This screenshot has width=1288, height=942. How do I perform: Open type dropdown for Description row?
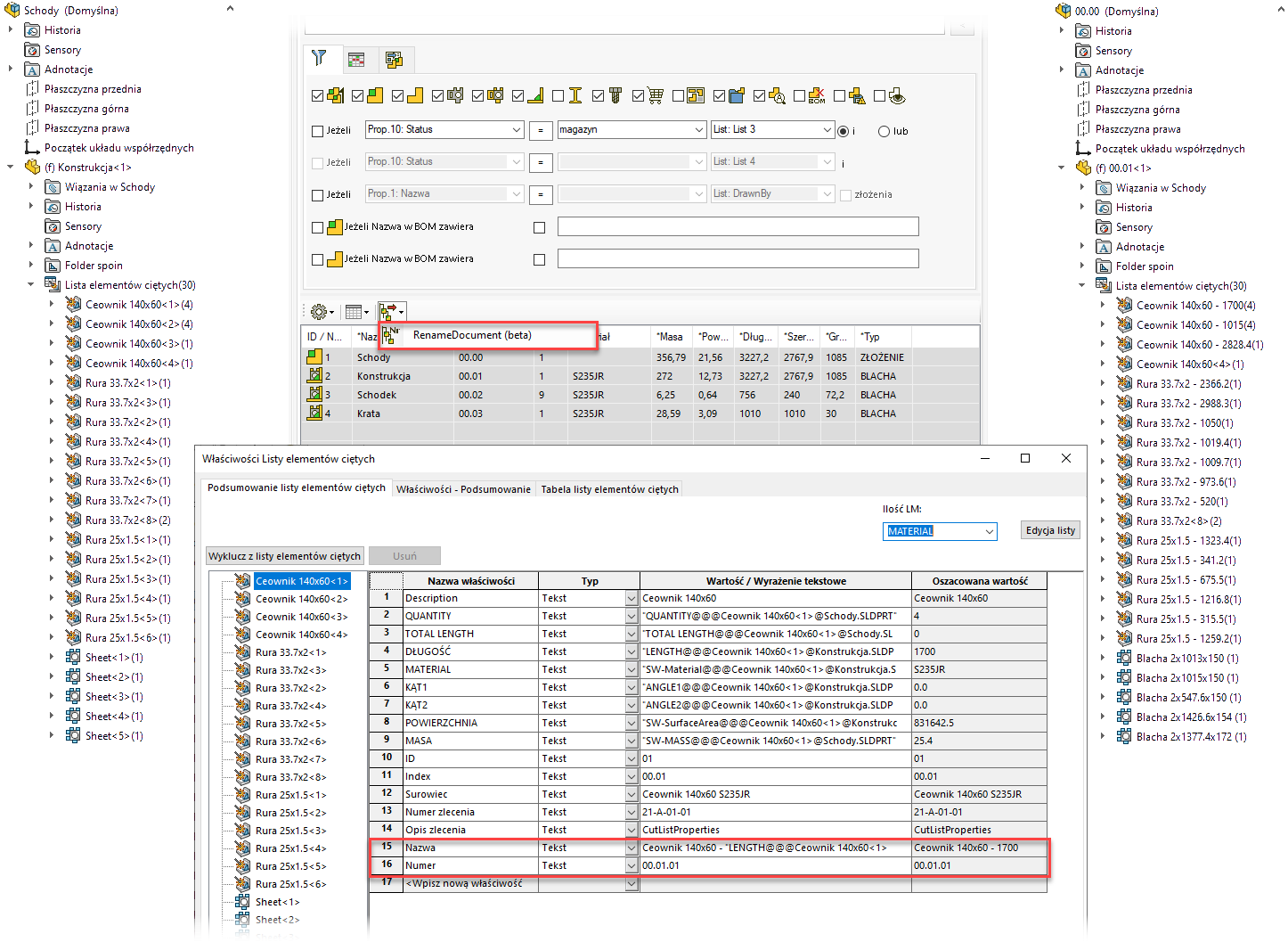(632, 599)
